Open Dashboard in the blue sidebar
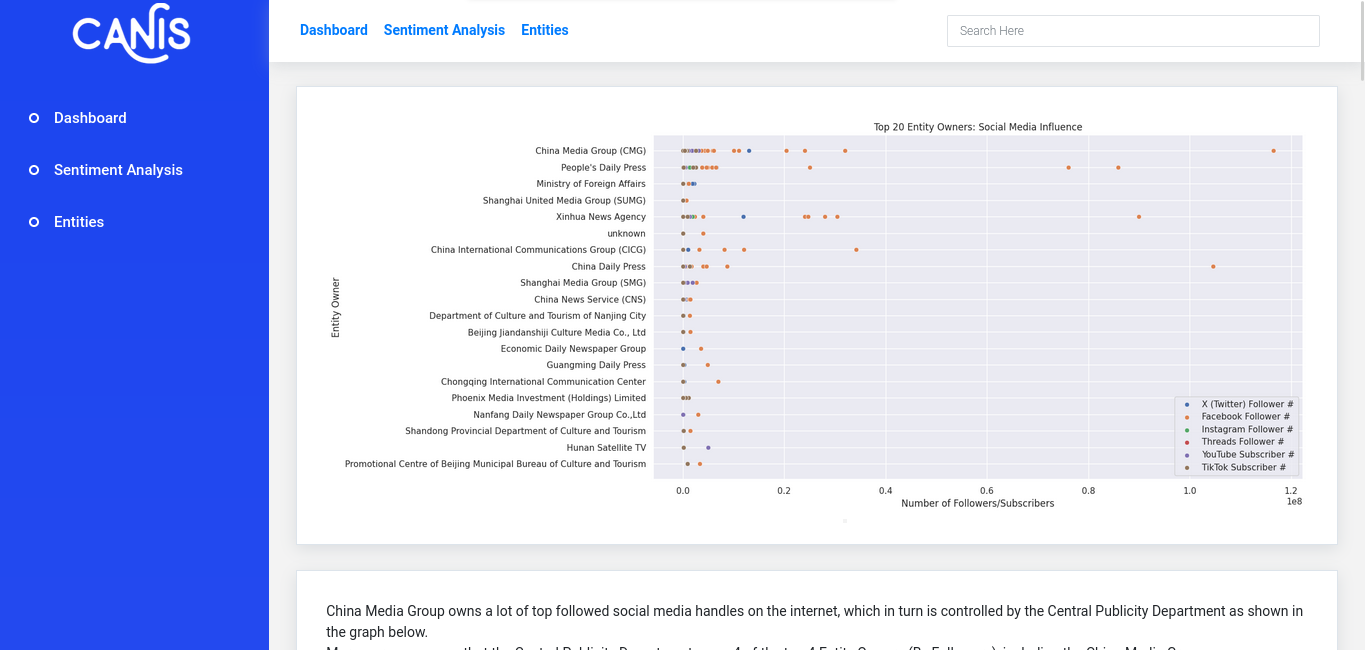Image resolution: width=1365 pixels, height=650 pixels. tap(90, 118)
